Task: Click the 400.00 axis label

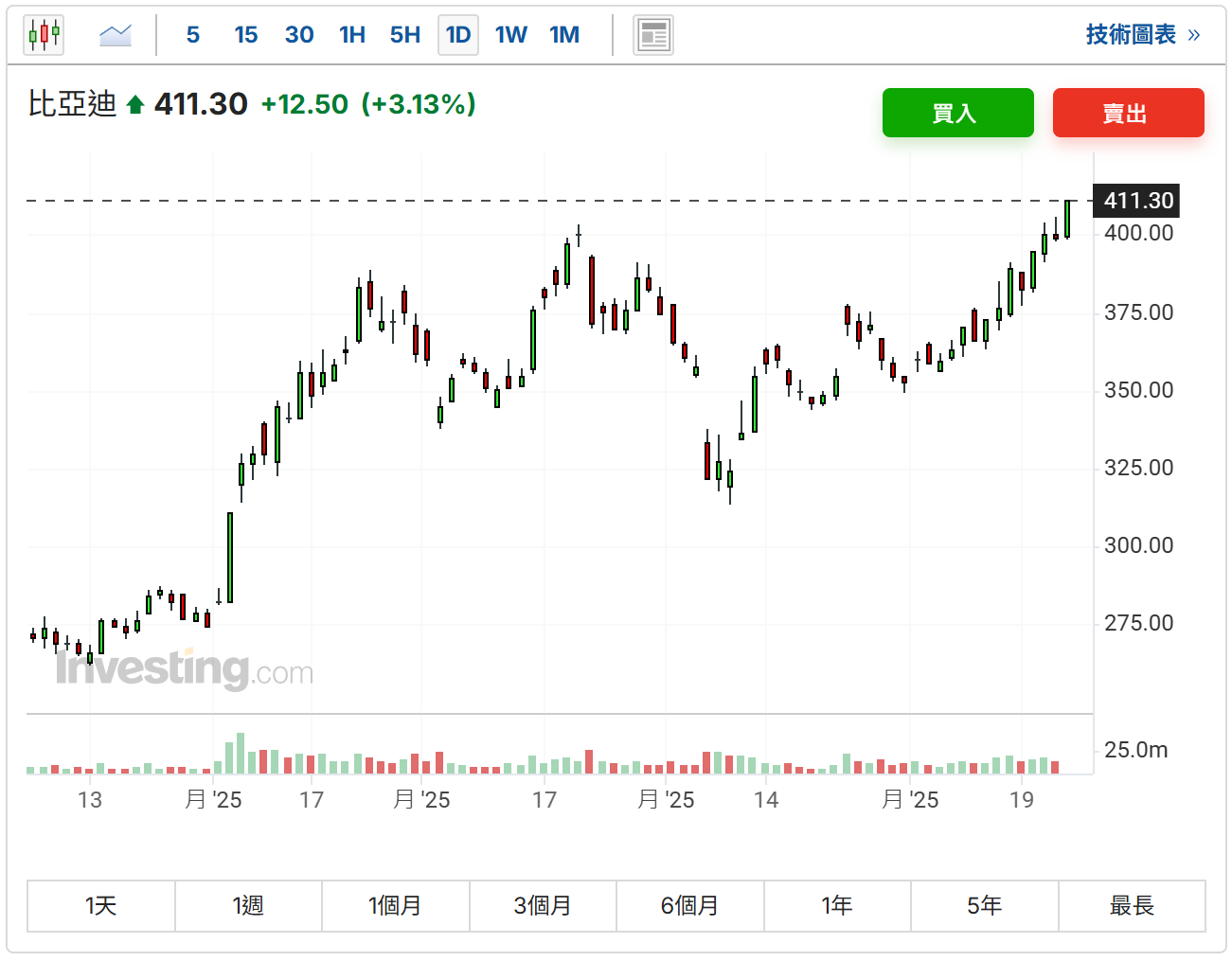Action: pos(1138,233)
